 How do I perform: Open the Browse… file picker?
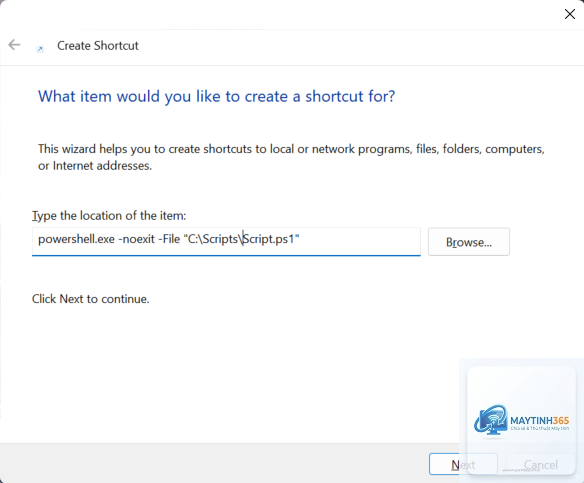469,242
